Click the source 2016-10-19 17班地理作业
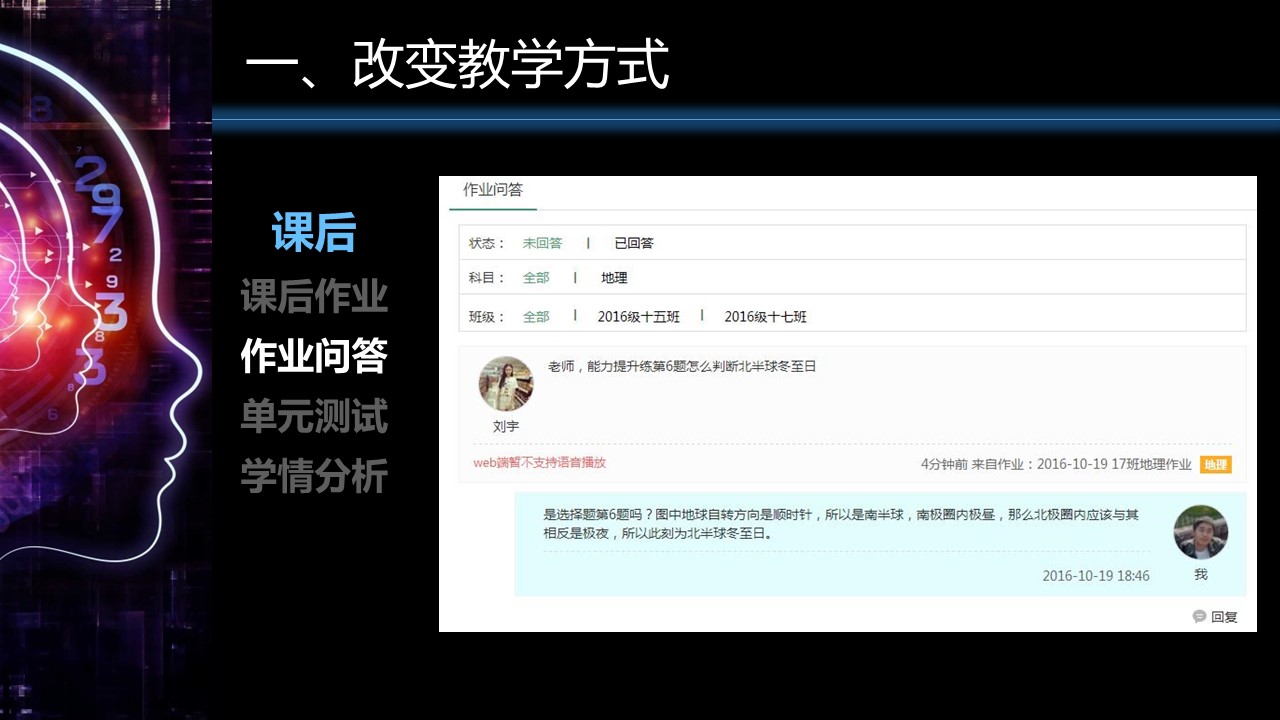1280x720 pixels. coord(1114,464)
